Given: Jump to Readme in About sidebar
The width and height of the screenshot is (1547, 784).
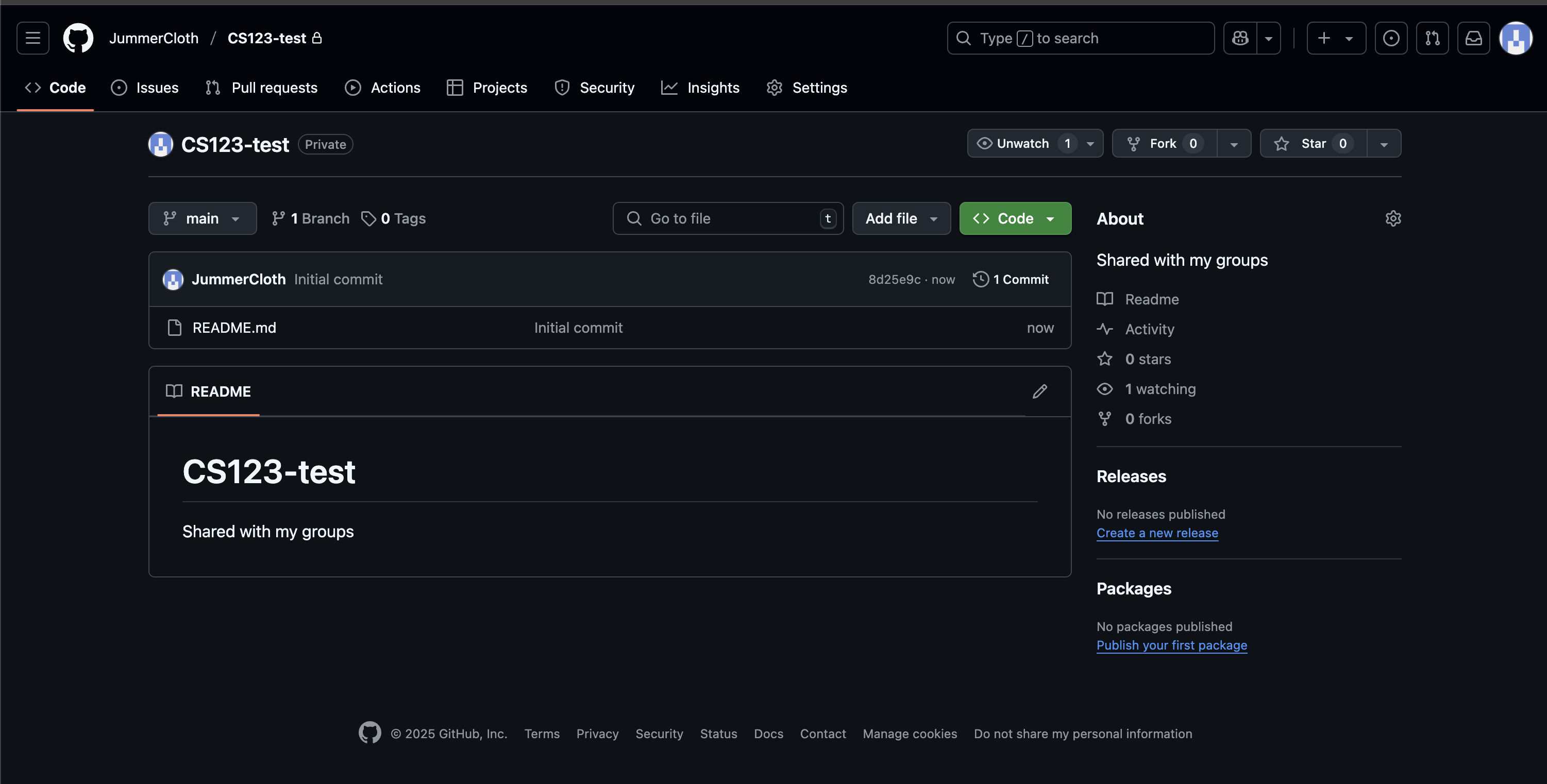Looking at the screenshot, I should (x=1138, y=300).
